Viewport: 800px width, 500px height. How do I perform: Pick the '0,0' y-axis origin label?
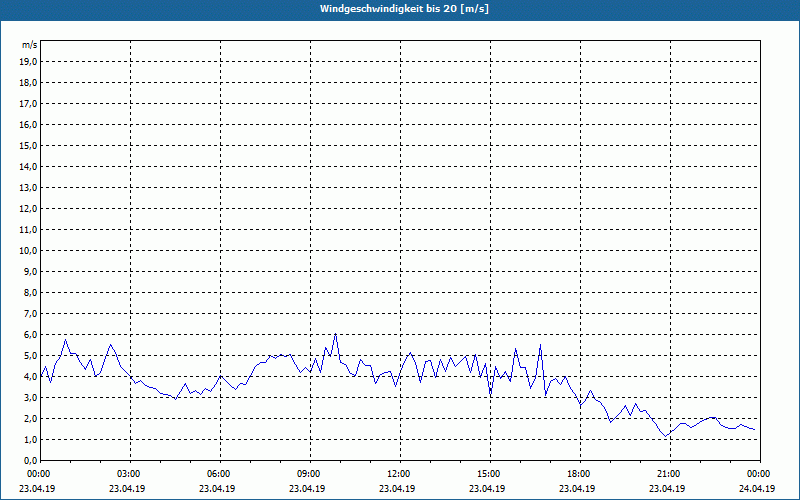click(x=30, y=460)
